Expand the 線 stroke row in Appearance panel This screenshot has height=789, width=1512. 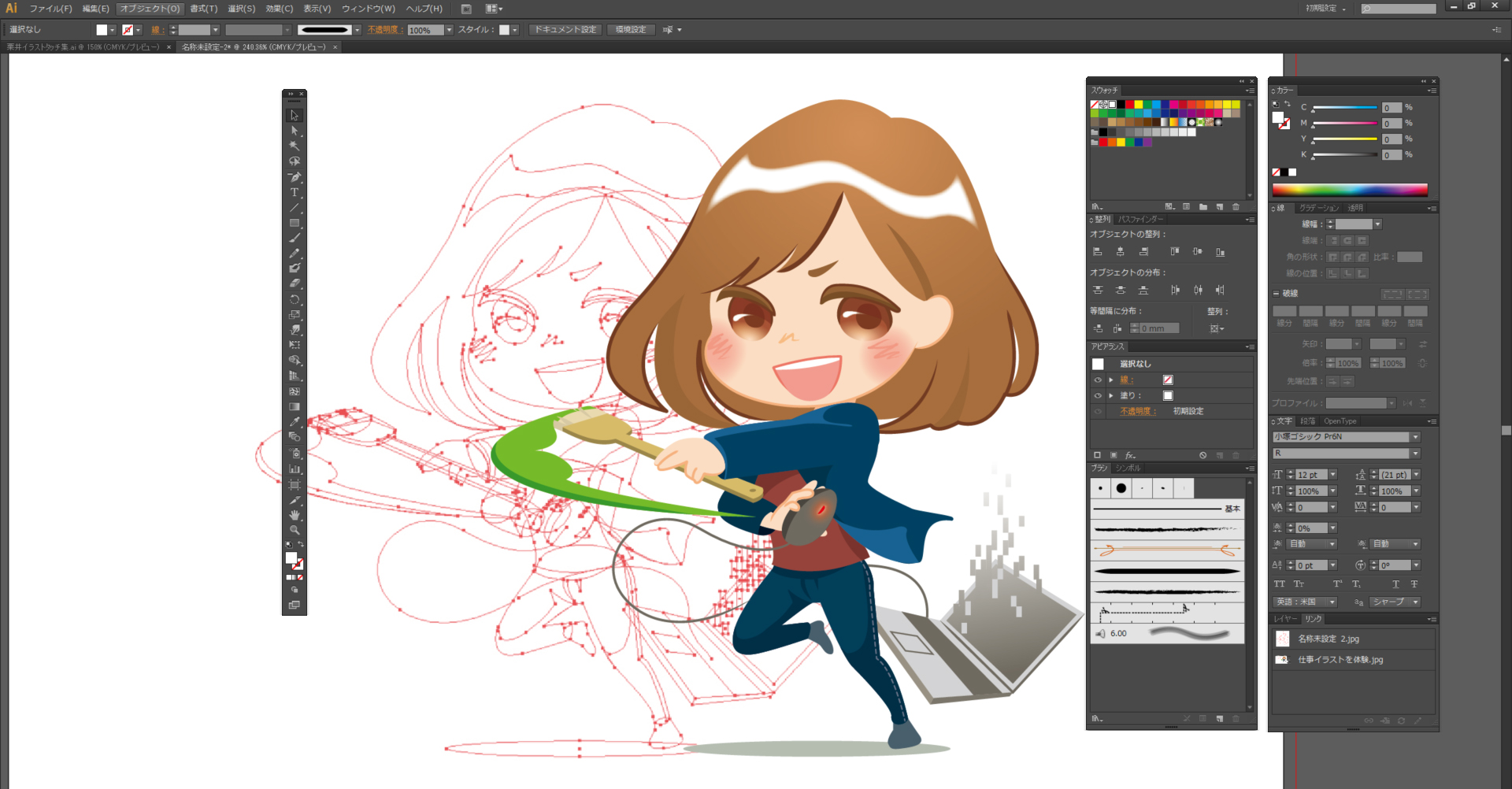point(1111,380)
